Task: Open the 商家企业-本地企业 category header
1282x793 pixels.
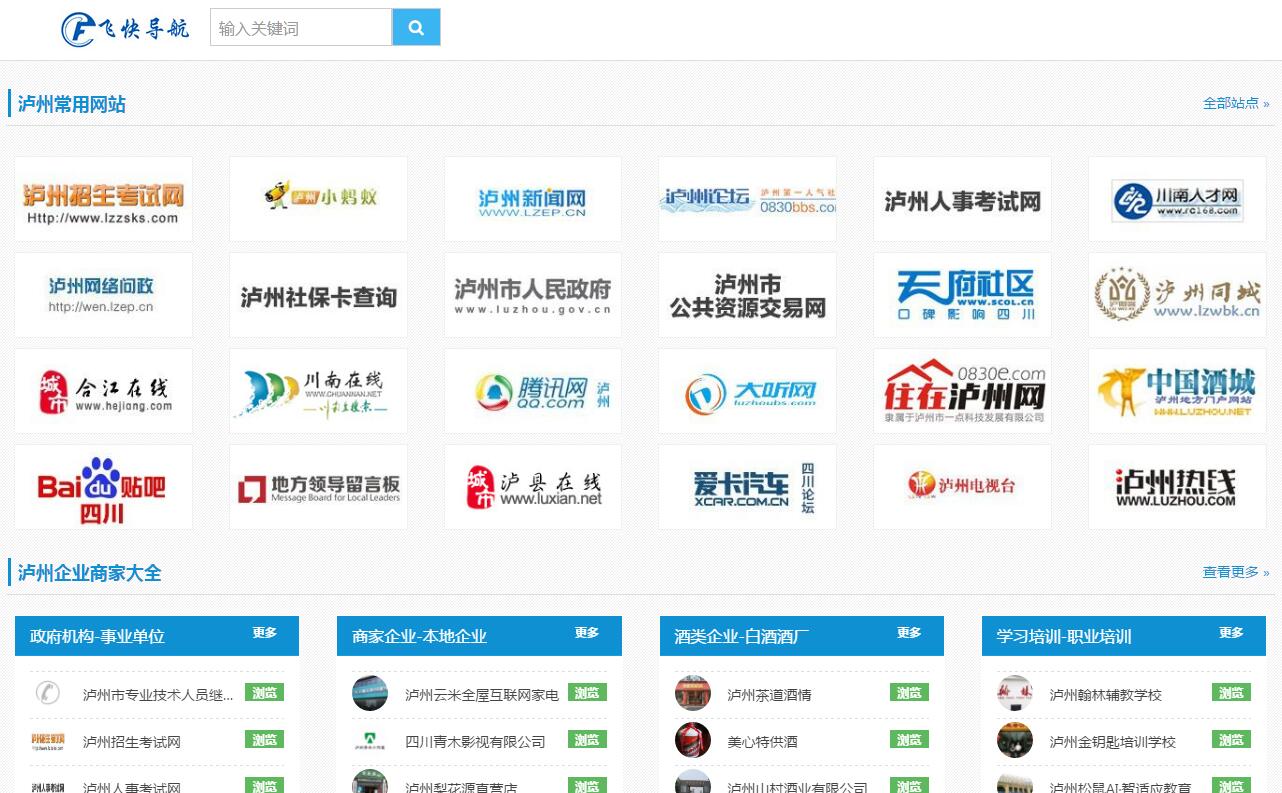Action: pyautogui.click(x=419, y=636)
